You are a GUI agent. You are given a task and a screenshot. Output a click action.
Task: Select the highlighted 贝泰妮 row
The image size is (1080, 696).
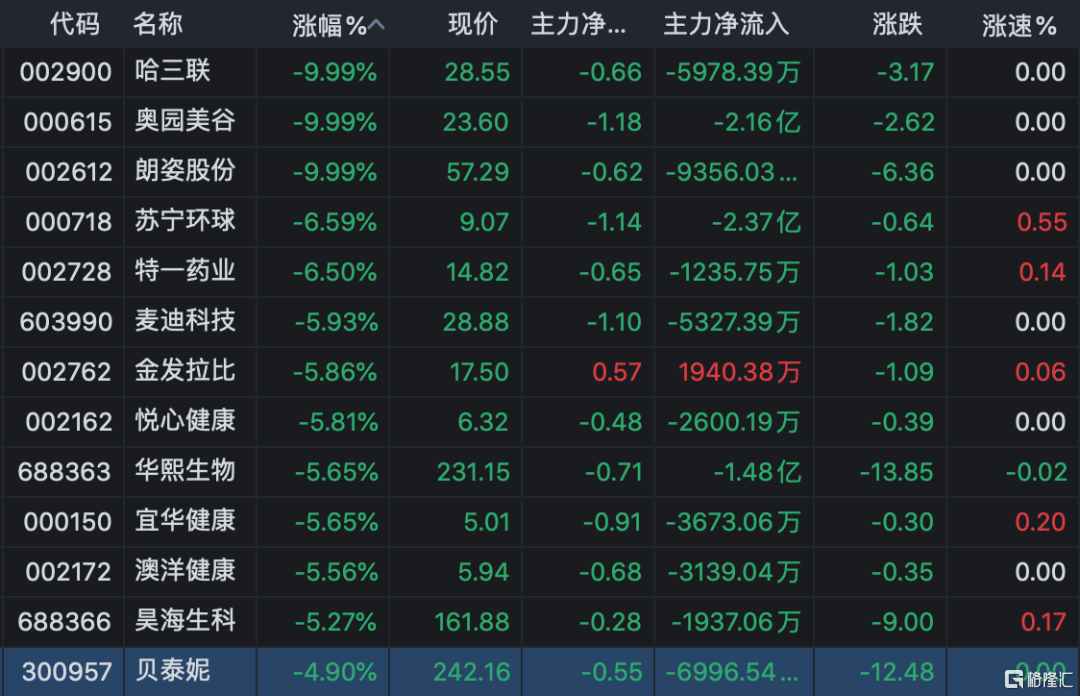tap(540, 671)
